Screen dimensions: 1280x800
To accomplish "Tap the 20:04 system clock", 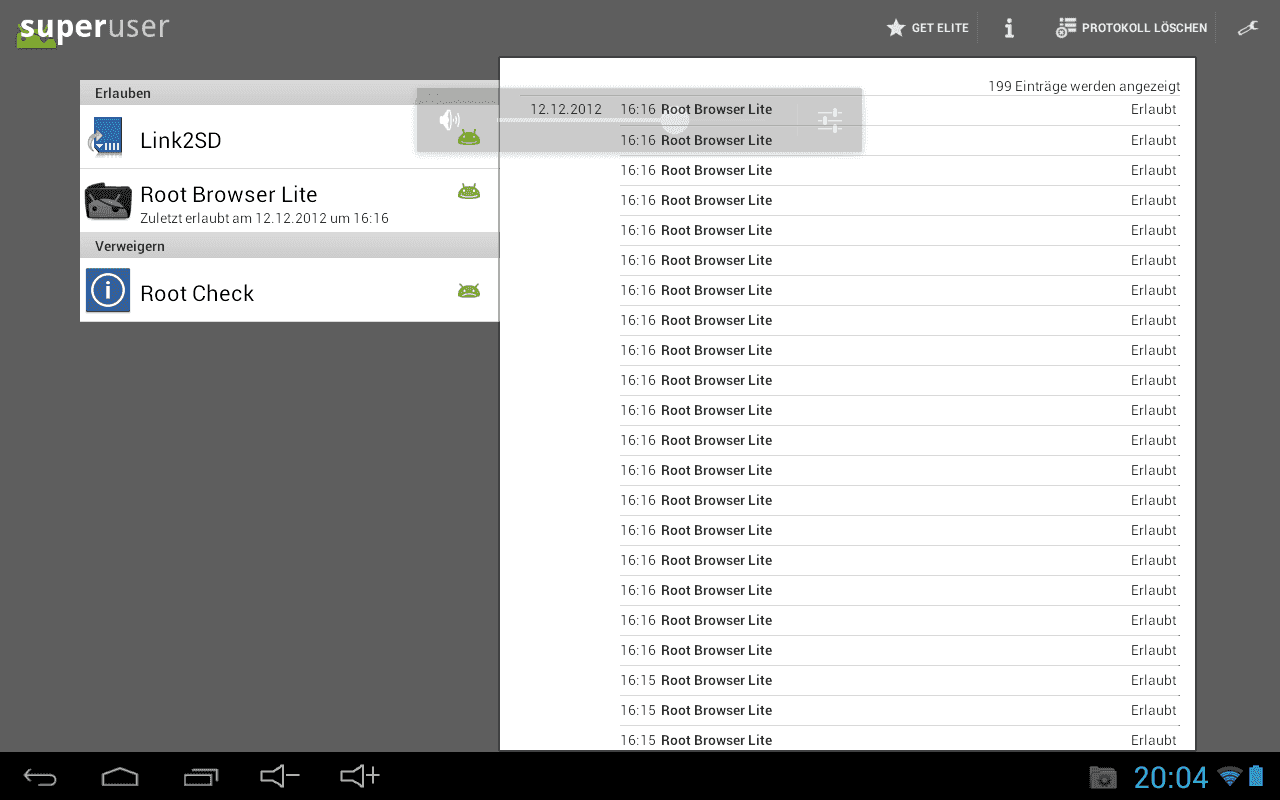I will (x=1171, y=777).
